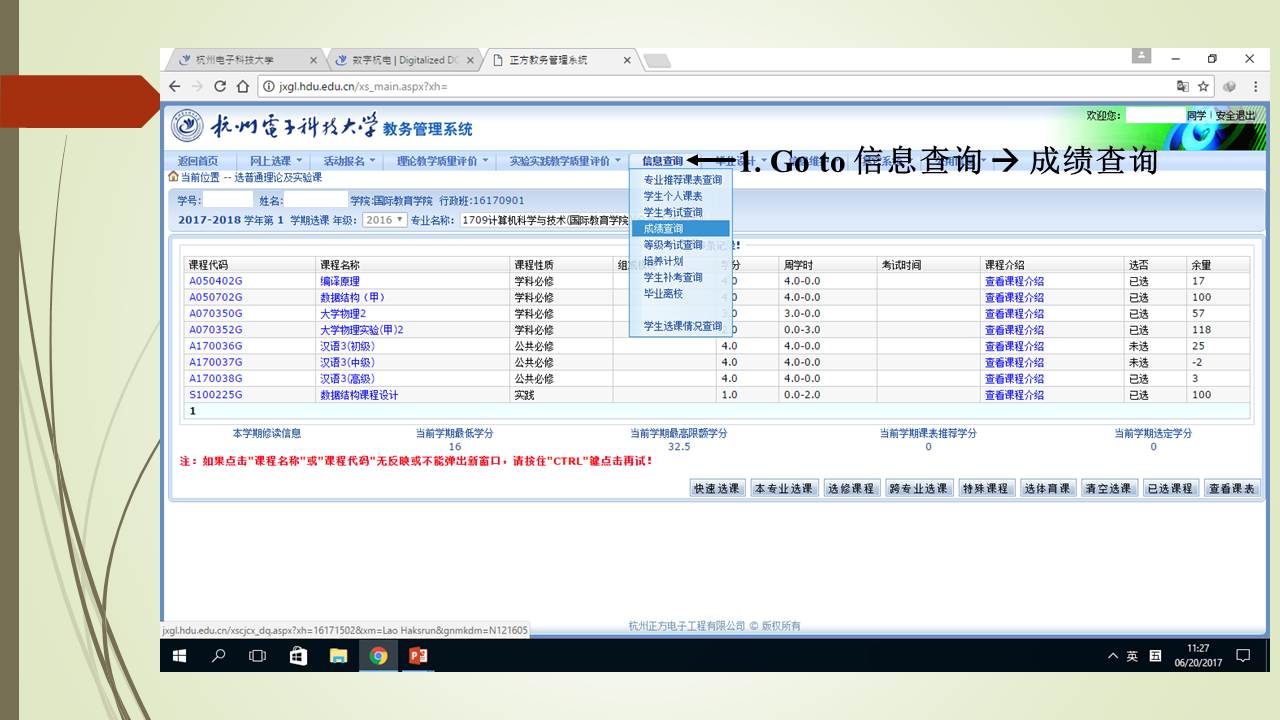Select 学生选课情况查询 from the dropdown
The height and width of the screenshot is (720, 1280).
682,326
